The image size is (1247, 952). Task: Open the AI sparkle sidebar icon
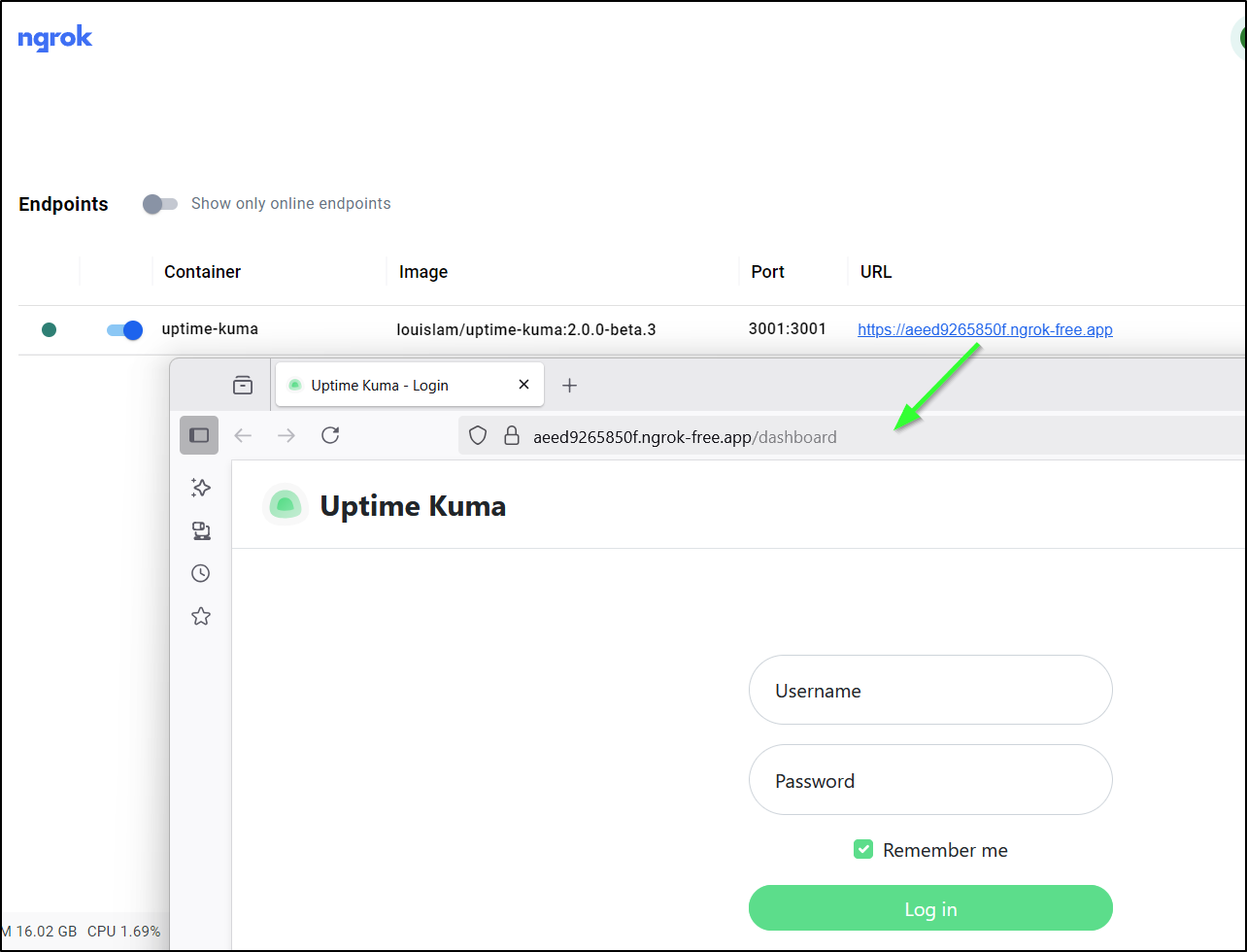(x=201, y=488)
